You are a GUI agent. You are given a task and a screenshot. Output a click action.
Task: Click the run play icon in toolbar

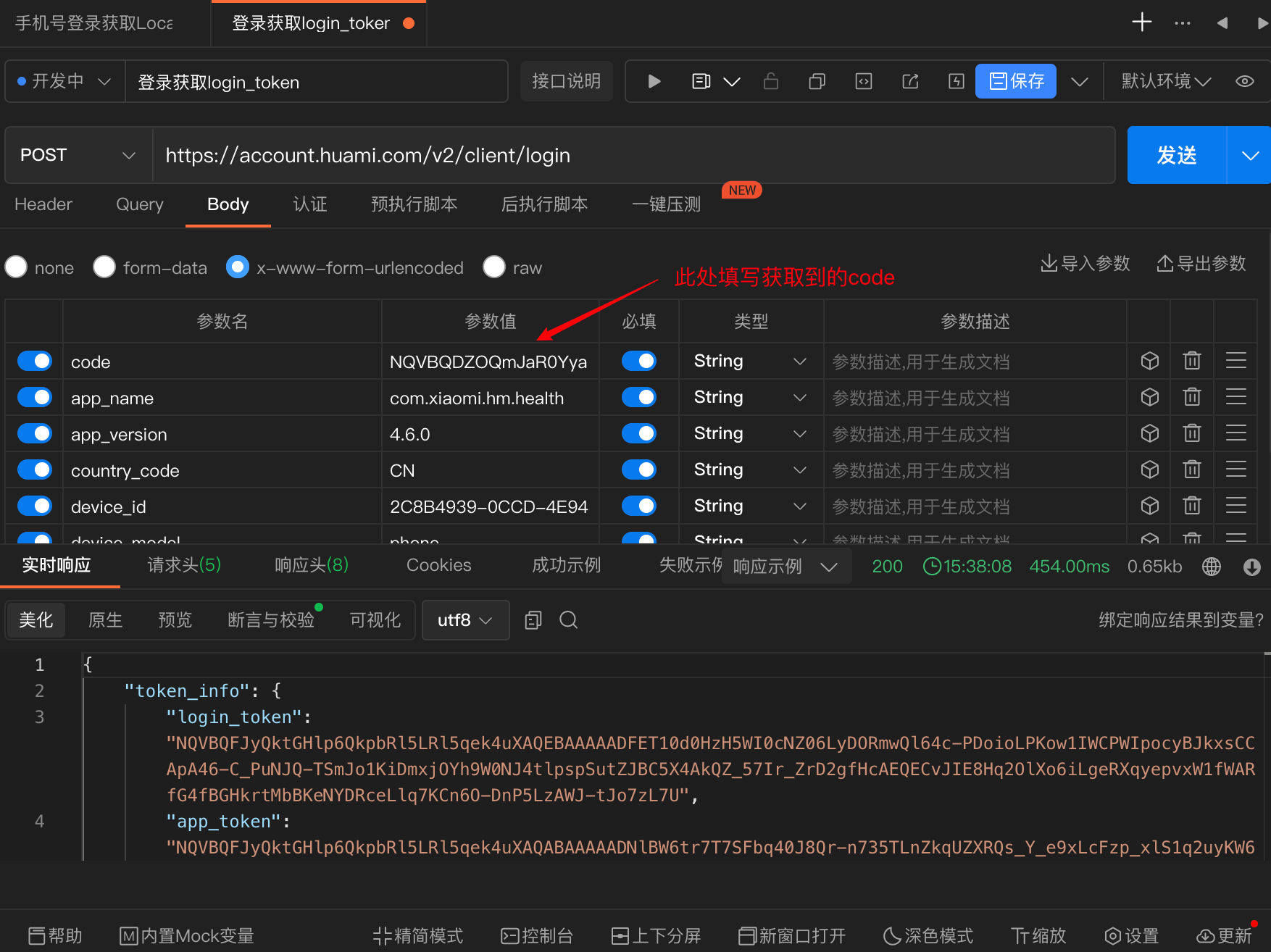(654, 81)
